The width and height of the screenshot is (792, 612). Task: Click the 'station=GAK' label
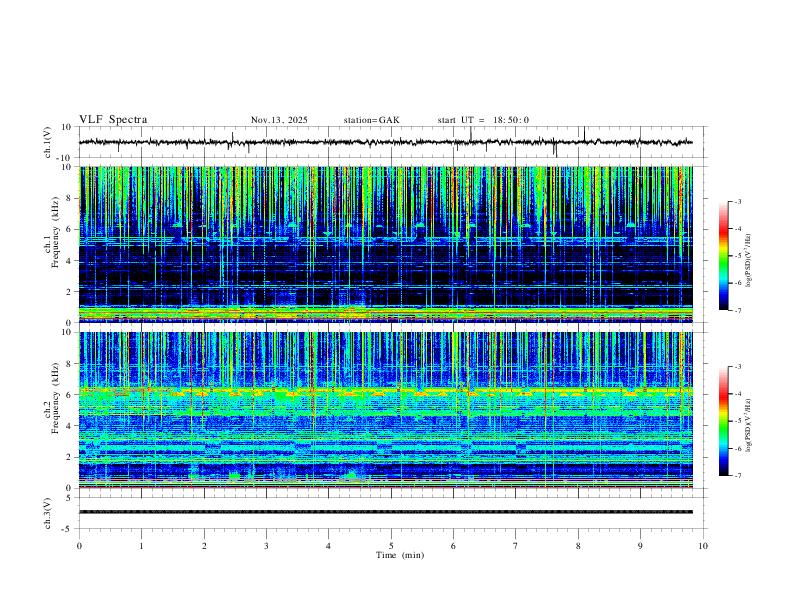pyautogui.click(x=371, y=120)
